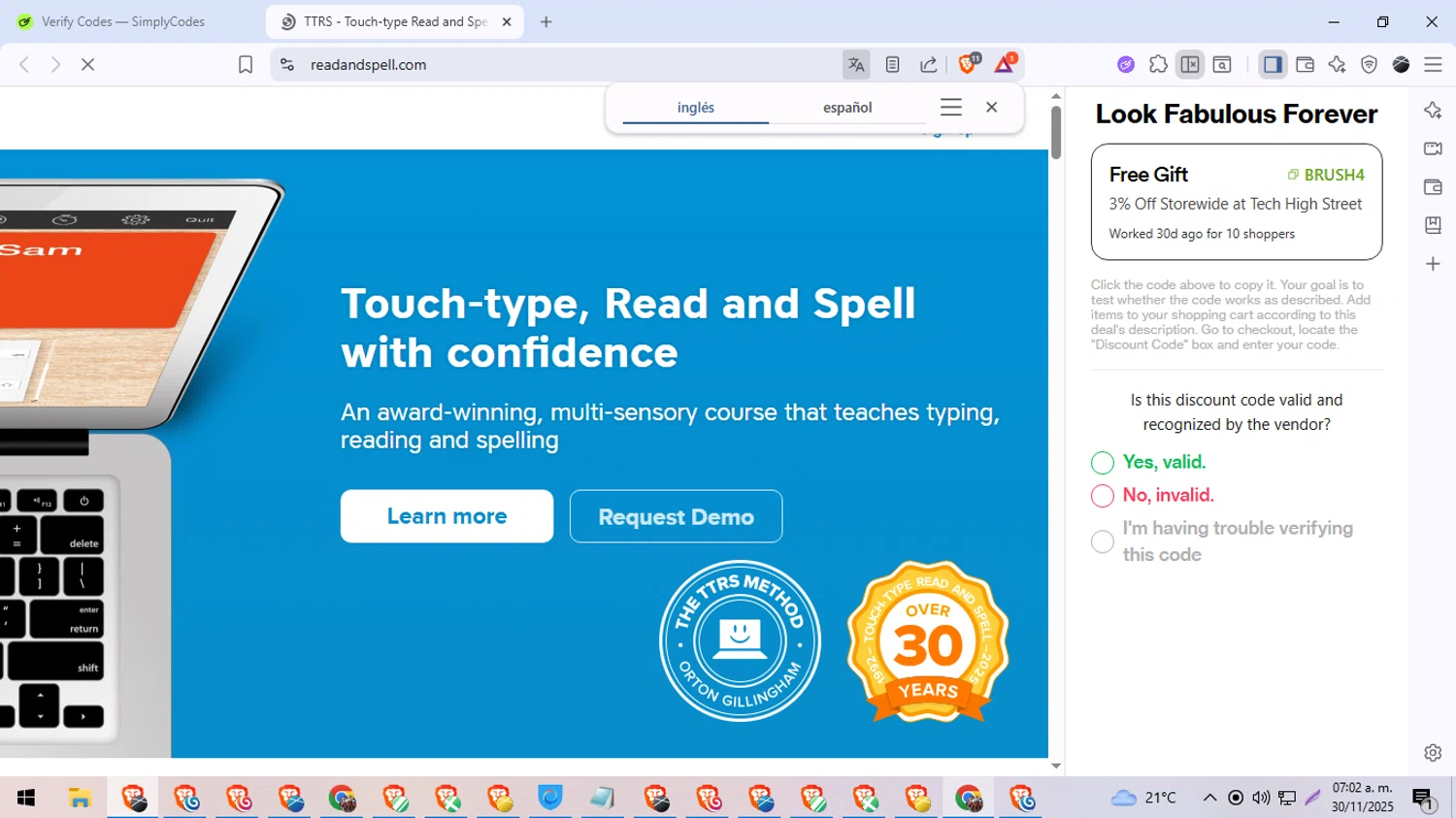1456x818 pixels.
Task: Click the volume speaker tray icon
Action: coord(1261,798)
